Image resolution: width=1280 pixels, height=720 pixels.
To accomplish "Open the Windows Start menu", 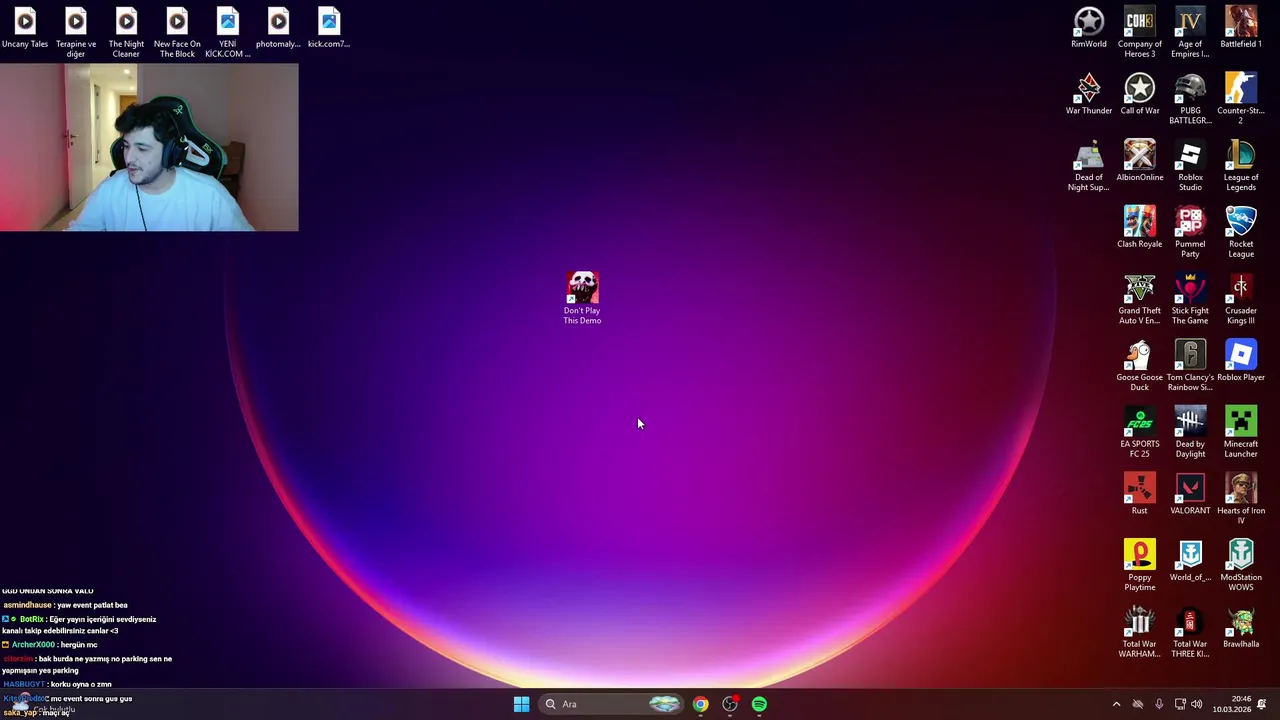I will pos(521,704).
